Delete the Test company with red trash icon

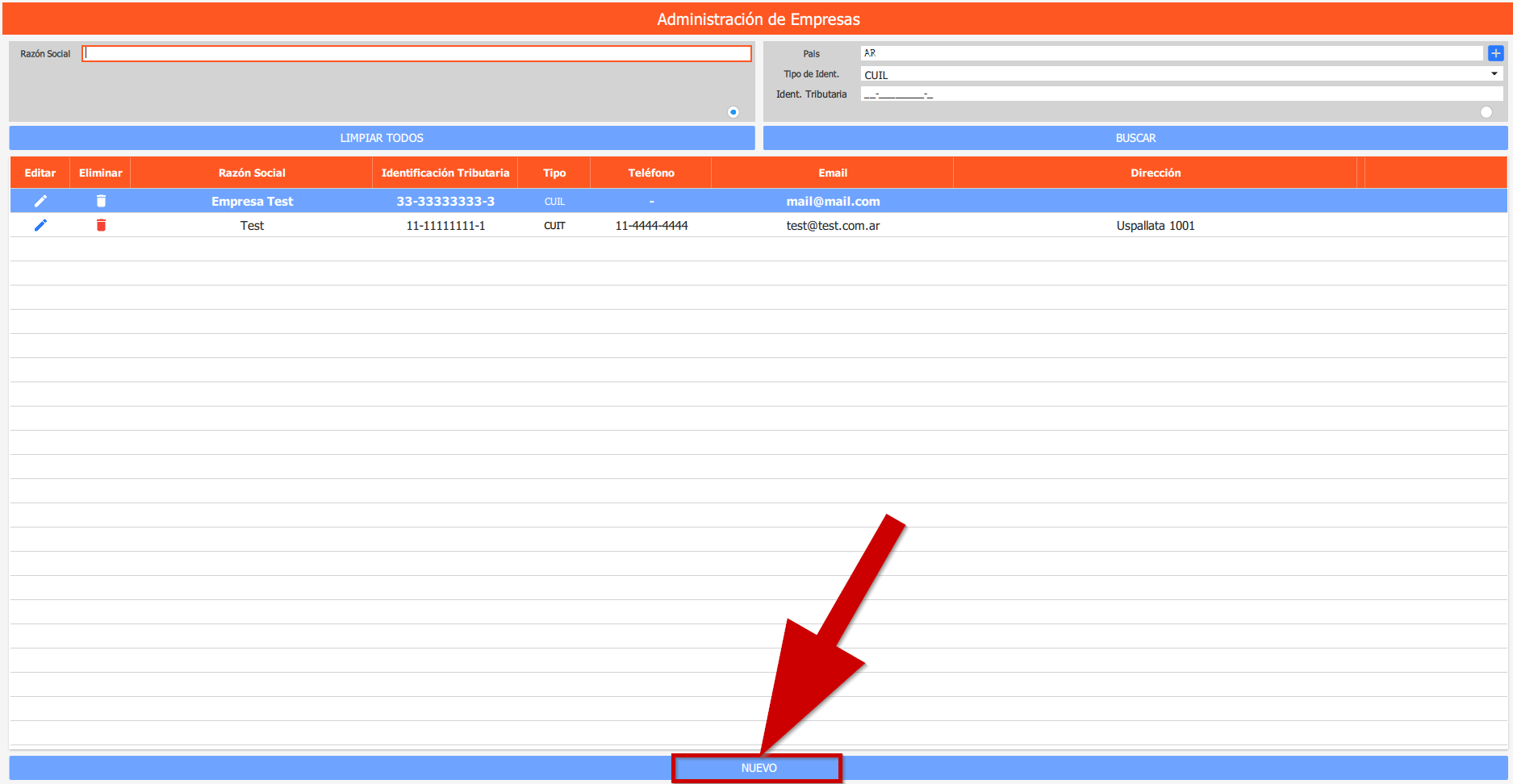tap(101, 225)
